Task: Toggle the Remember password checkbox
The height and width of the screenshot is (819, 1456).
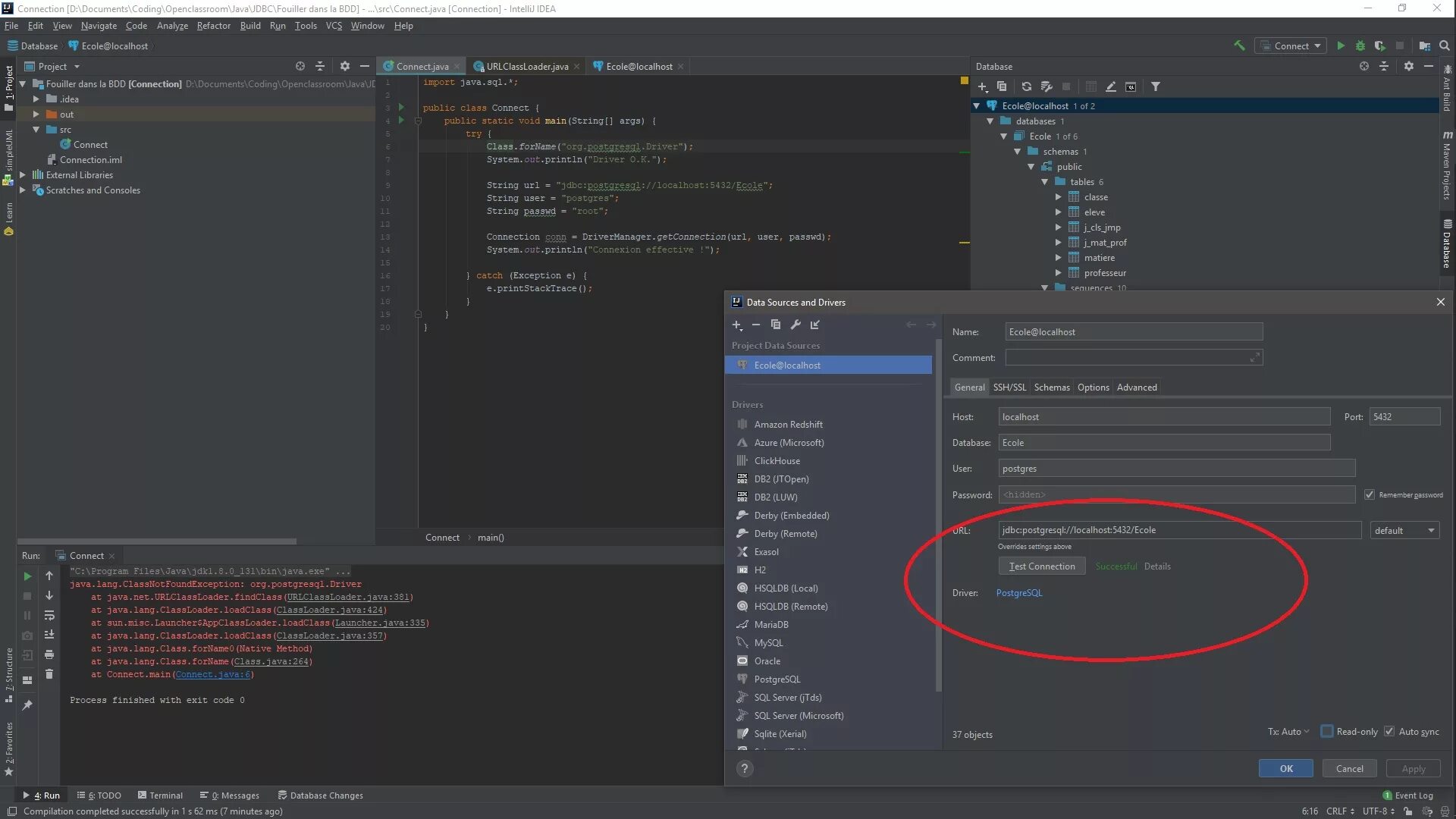Action: pos(1370,494)
